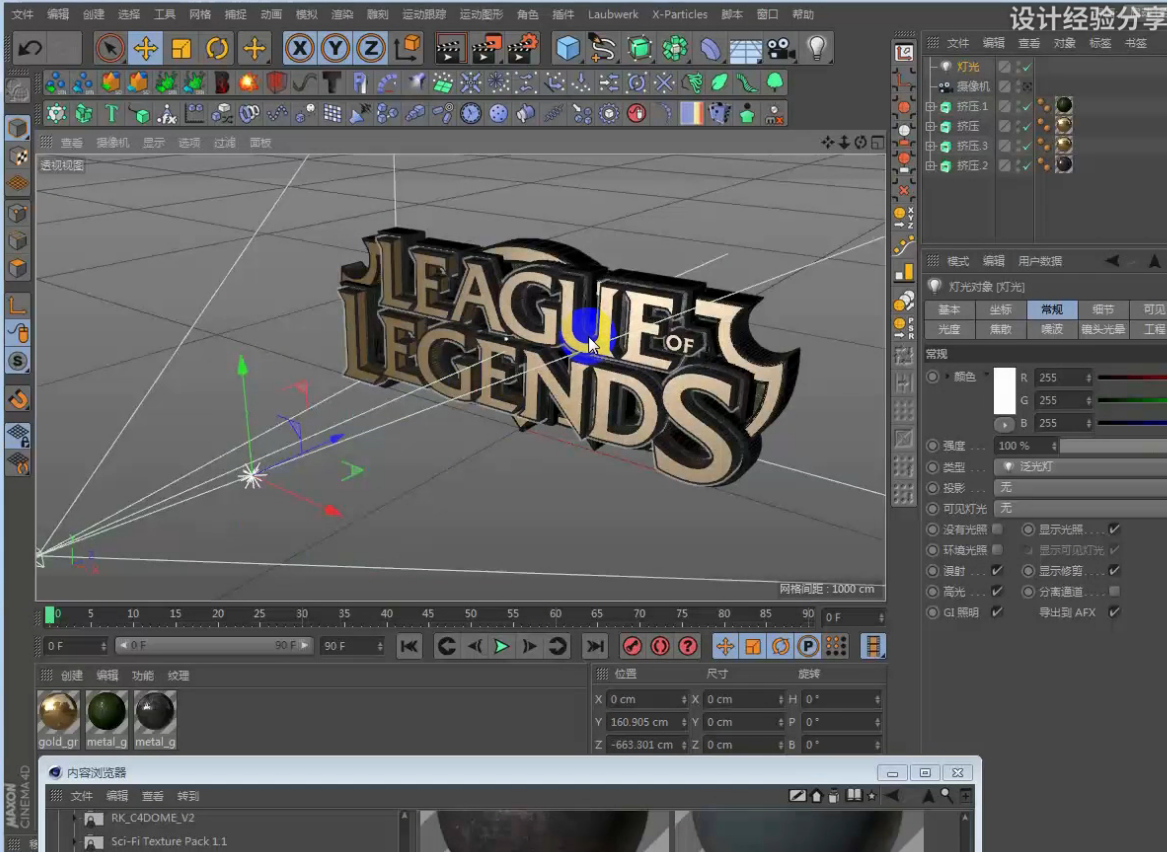Viewport: 1167px width, 852px height.
Task: Expand the 挤压.1 object tree node
Action: 930,106
